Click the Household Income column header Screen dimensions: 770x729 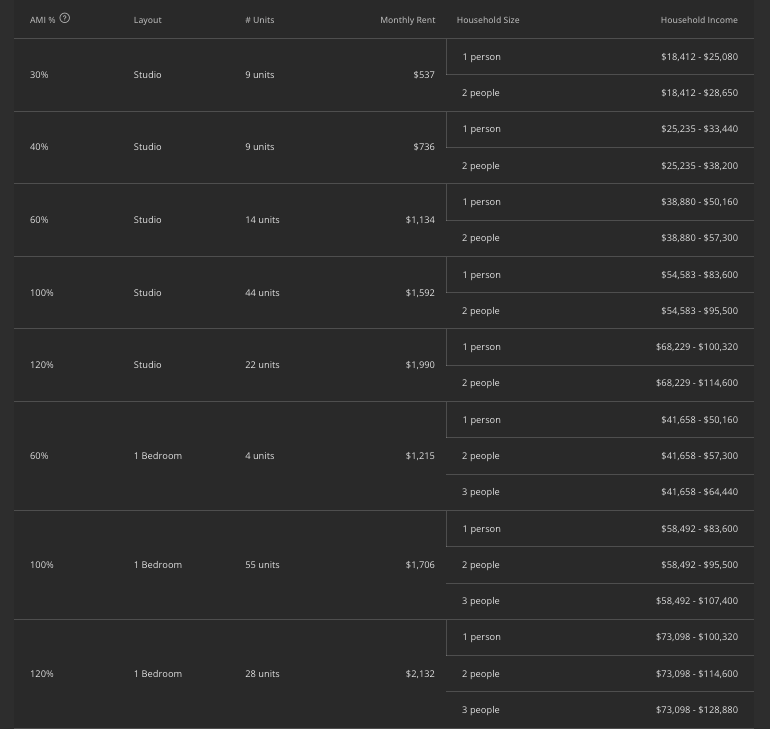coord(699,20)
